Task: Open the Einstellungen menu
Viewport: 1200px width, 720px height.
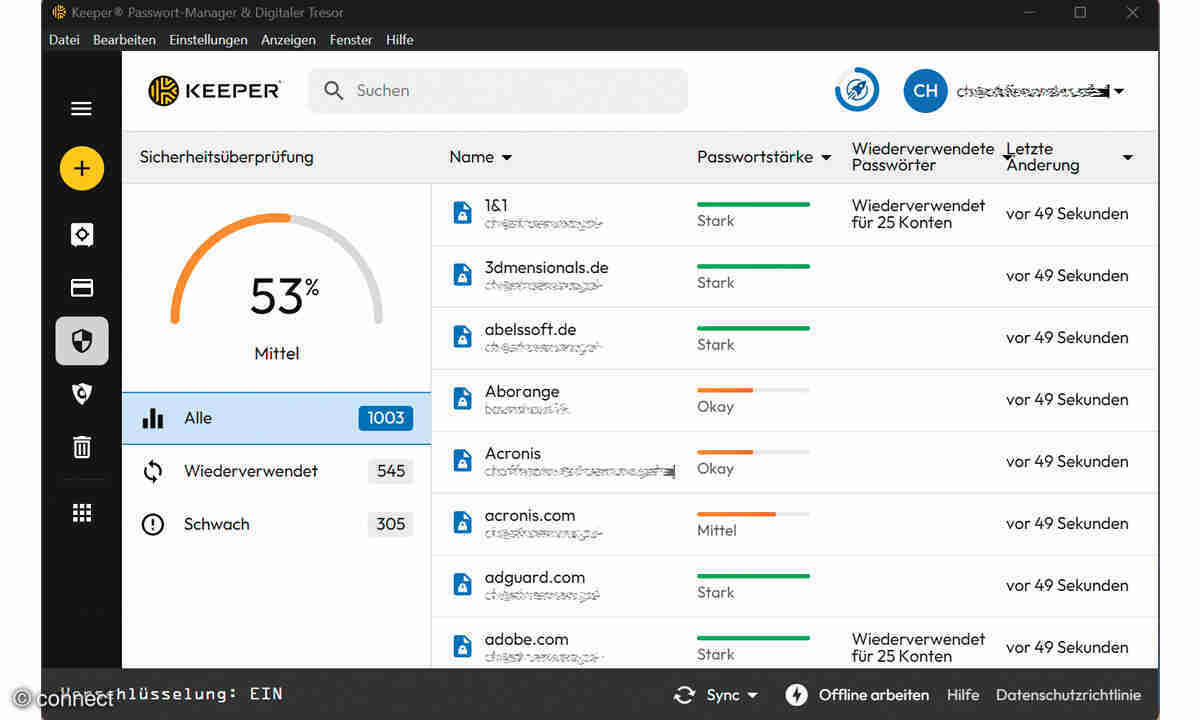Action: point(208,40)
